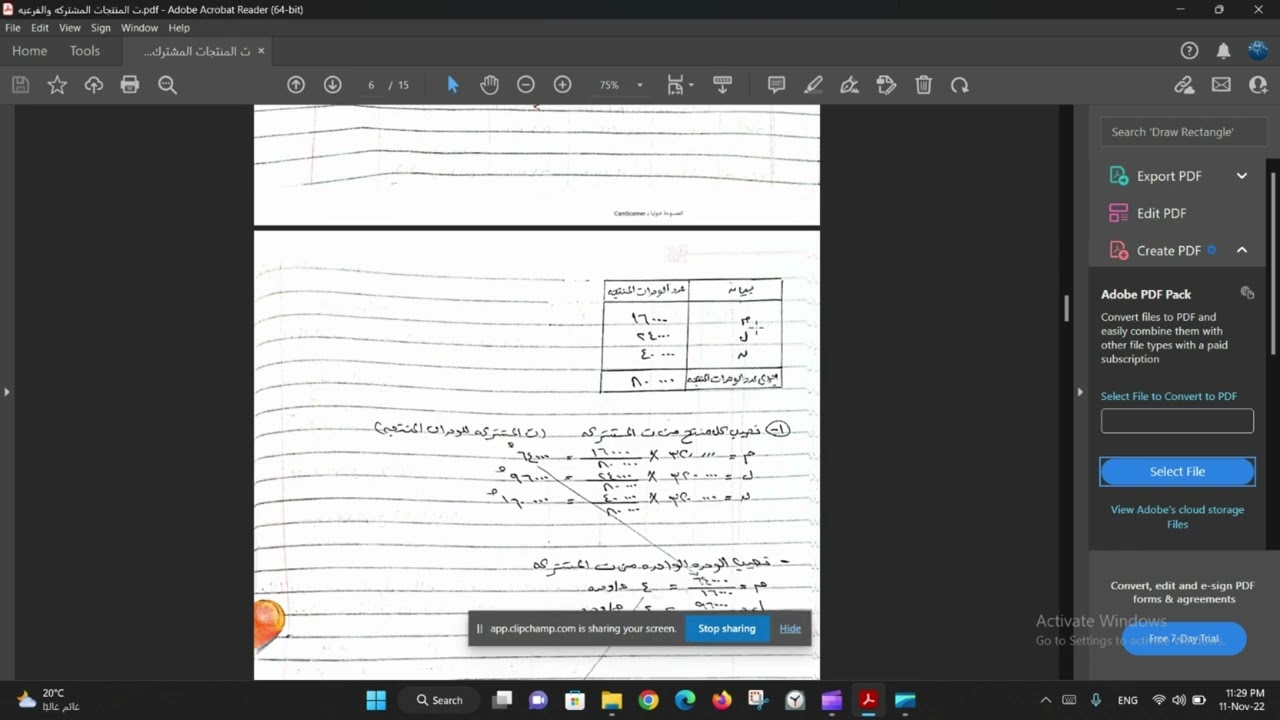Click the blue Select File button
1280x720 pixels.
[x=1177, y=471]
